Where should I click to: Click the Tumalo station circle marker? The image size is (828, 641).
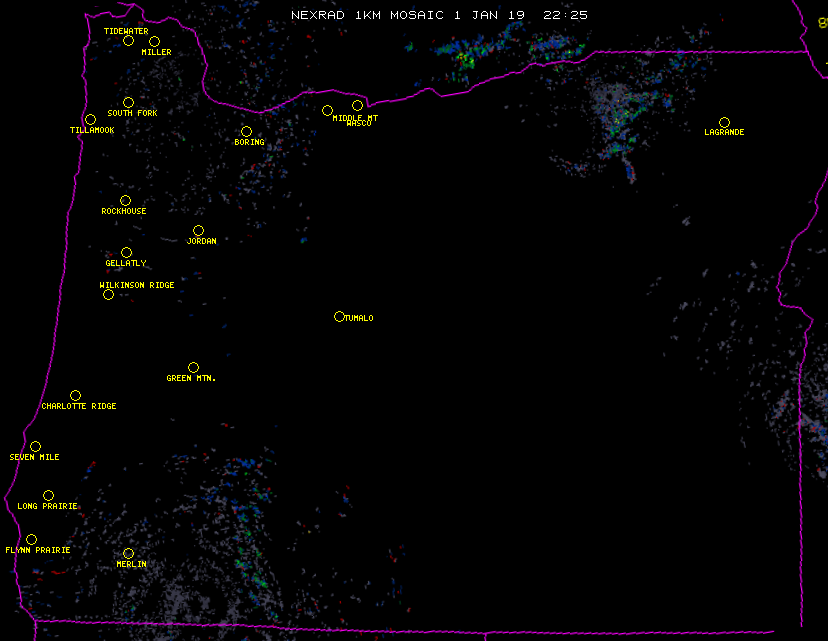339,316
